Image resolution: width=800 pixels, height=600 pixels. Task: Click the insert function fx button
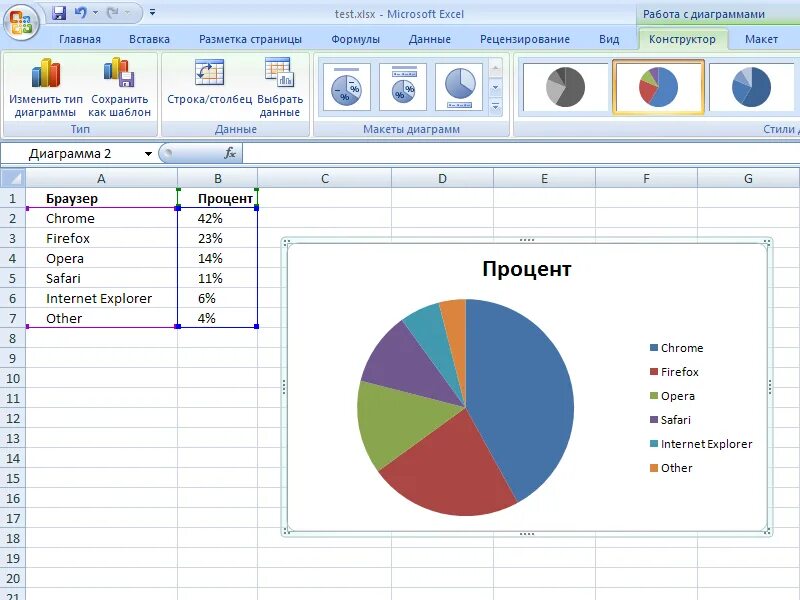pos(230,153)
